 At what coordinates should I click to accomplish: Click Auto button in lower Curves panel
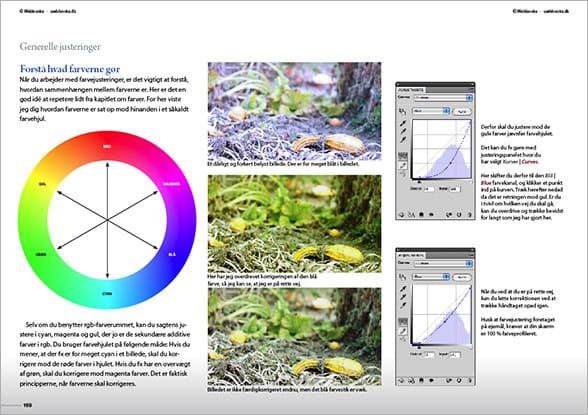coord(462,277)
